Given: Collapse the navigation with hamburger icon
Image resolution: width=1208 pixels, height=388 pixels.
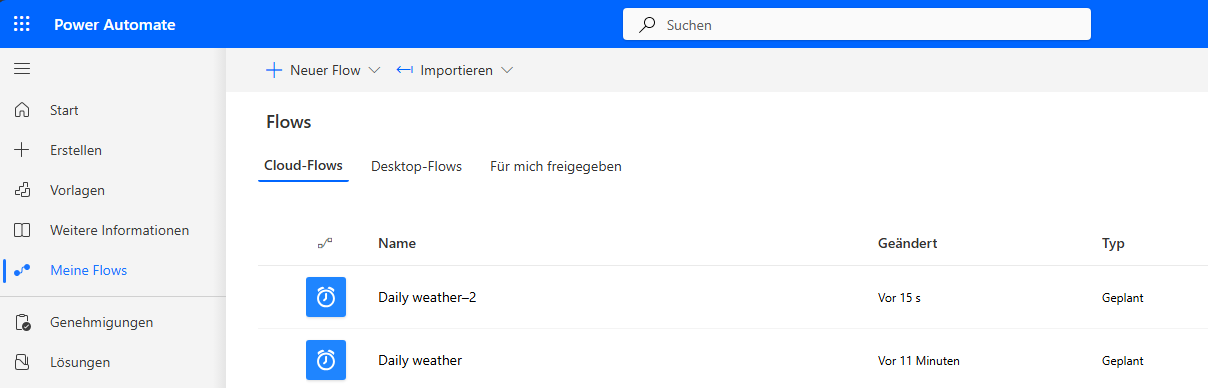Looking at the screenshot, I should coord(22,69).
